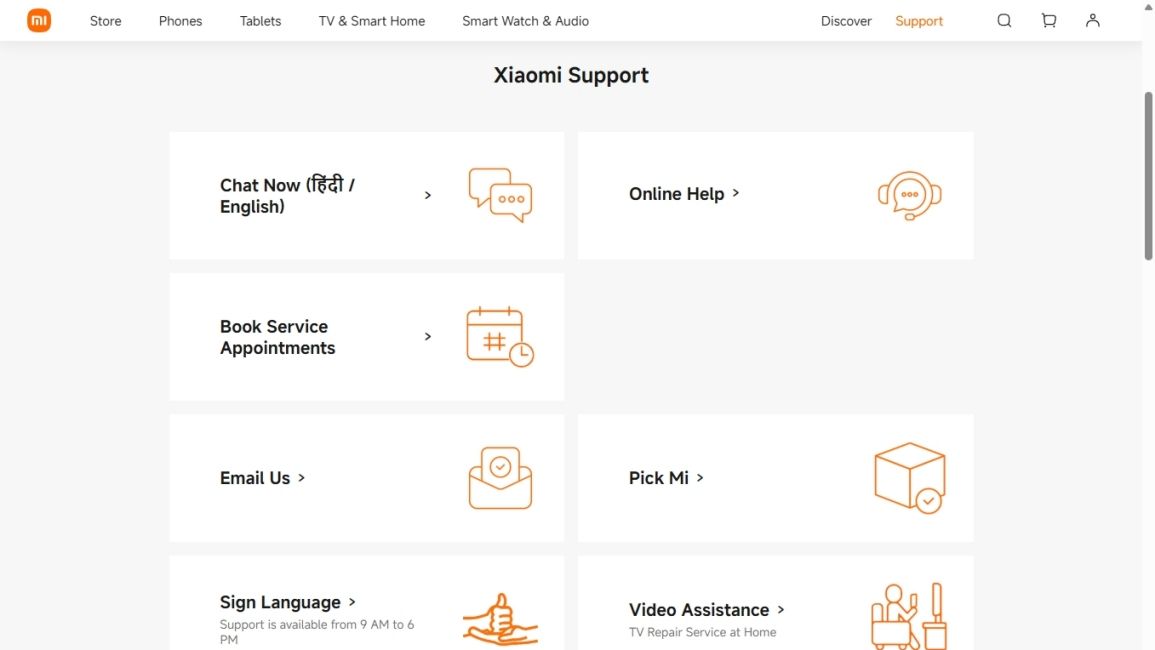Open the Online Help link
Viewport: 1155px width, 650px height.
pos(676,194)
